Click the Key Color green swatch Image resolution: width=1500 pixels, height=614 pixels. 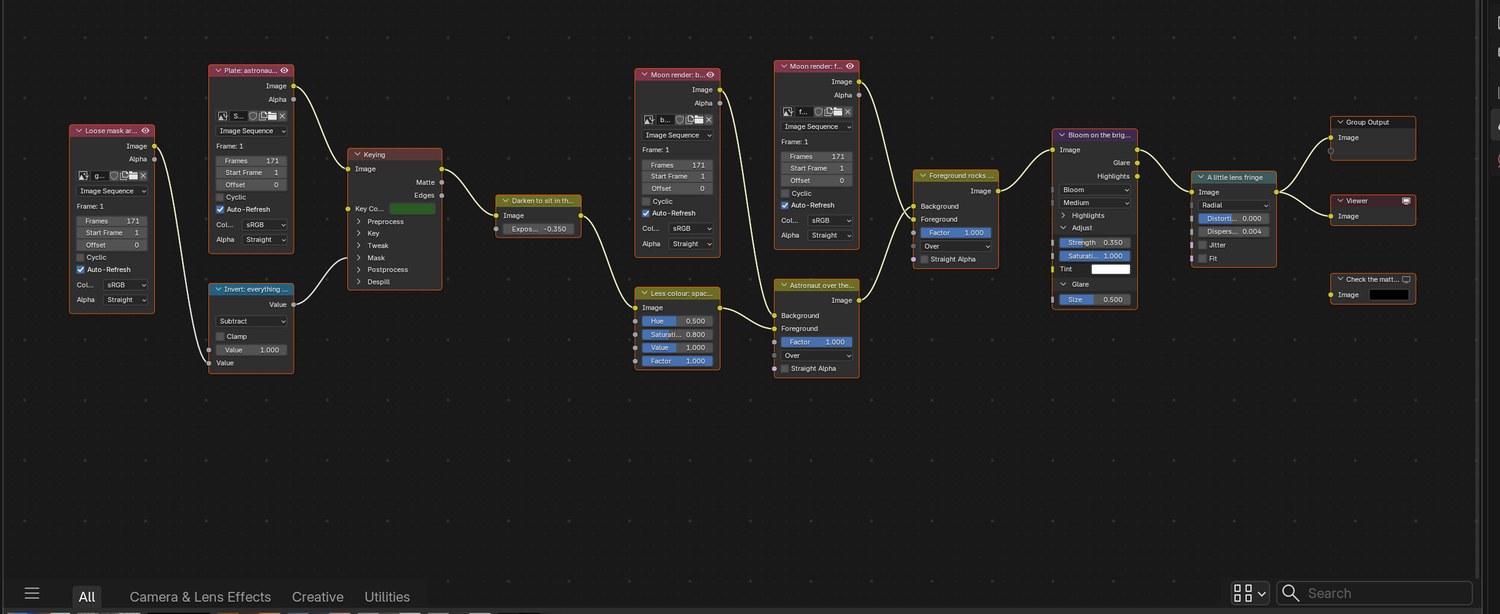(x=412, y=209)
